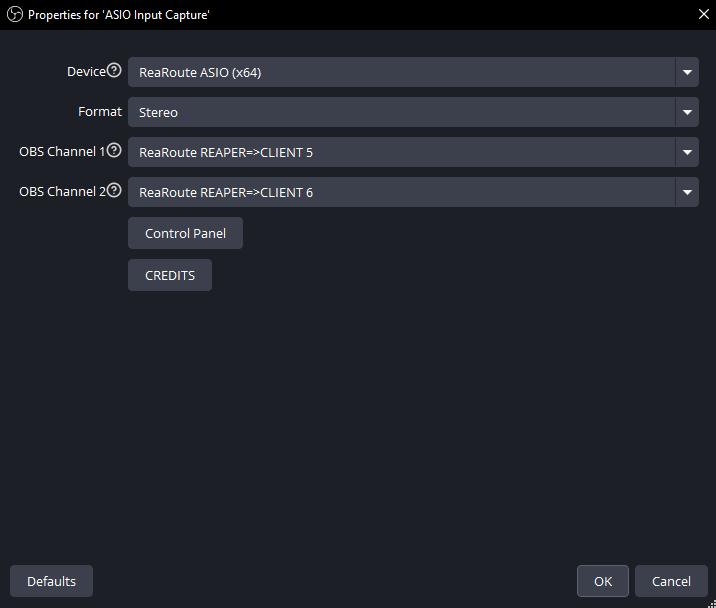Close the Properties dialog window
The image size is (716, 608).
[704, 15]
